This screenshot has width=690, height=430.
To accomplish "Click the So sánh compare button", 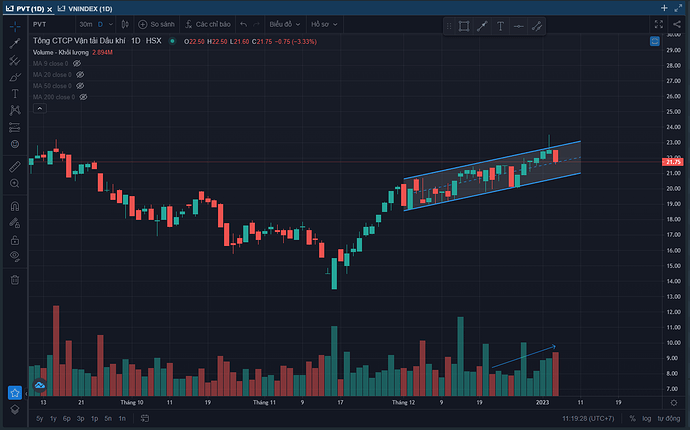I will pos(157,24).
